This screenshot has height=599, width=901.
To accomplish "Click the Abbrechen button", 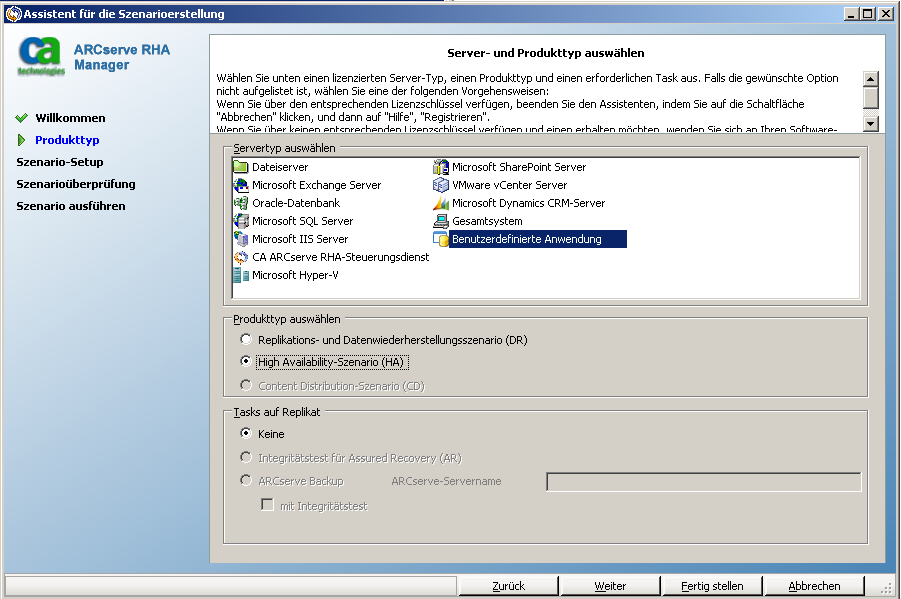I will tap(814, 586).
